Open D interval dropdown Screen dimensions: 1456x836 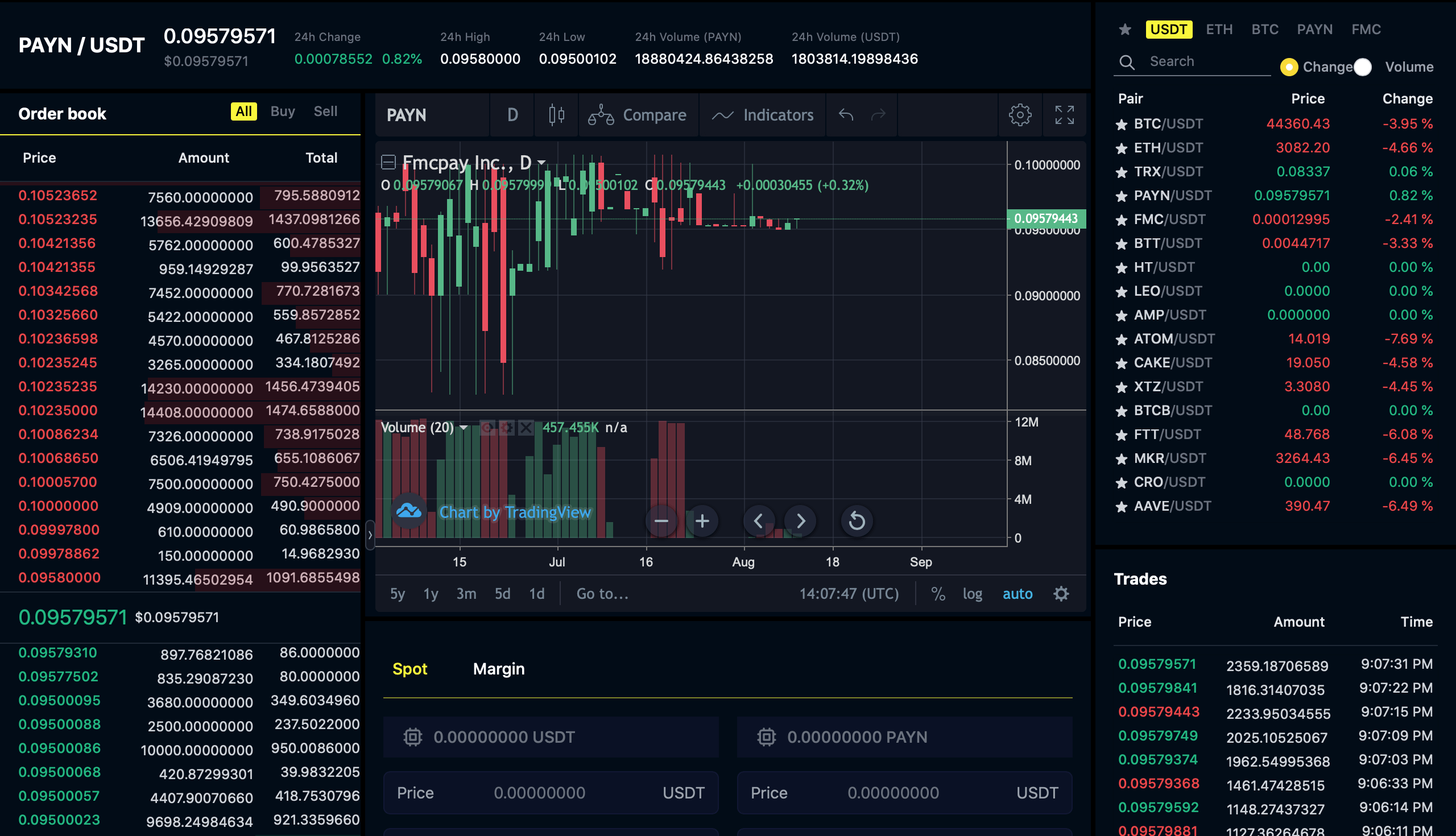[512, 115]
